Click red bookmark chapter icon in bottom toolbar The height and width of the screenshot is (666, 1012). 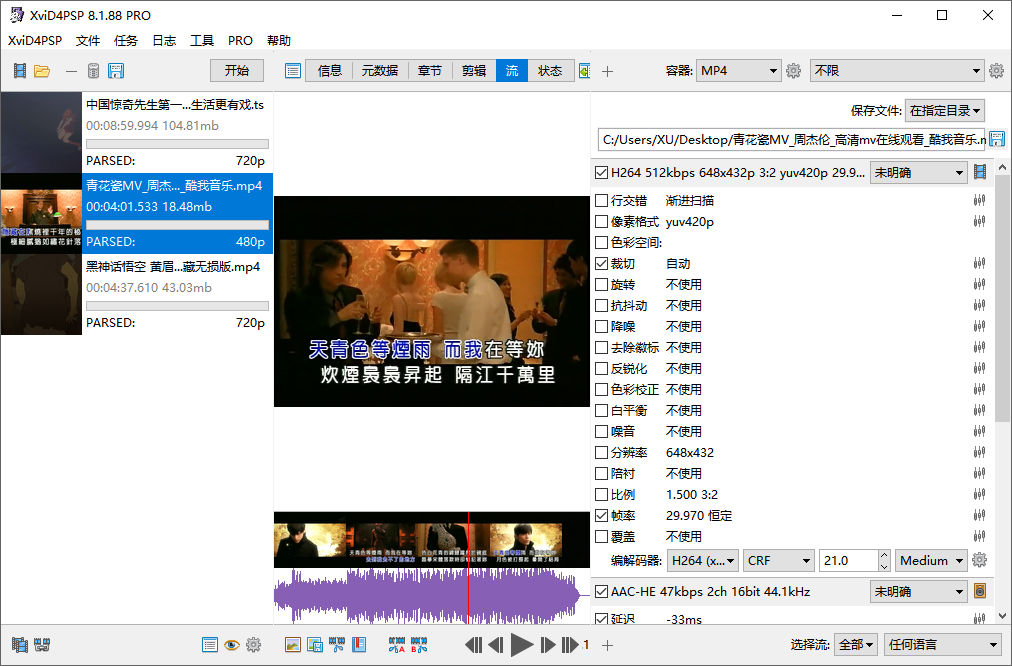point(359,644)
